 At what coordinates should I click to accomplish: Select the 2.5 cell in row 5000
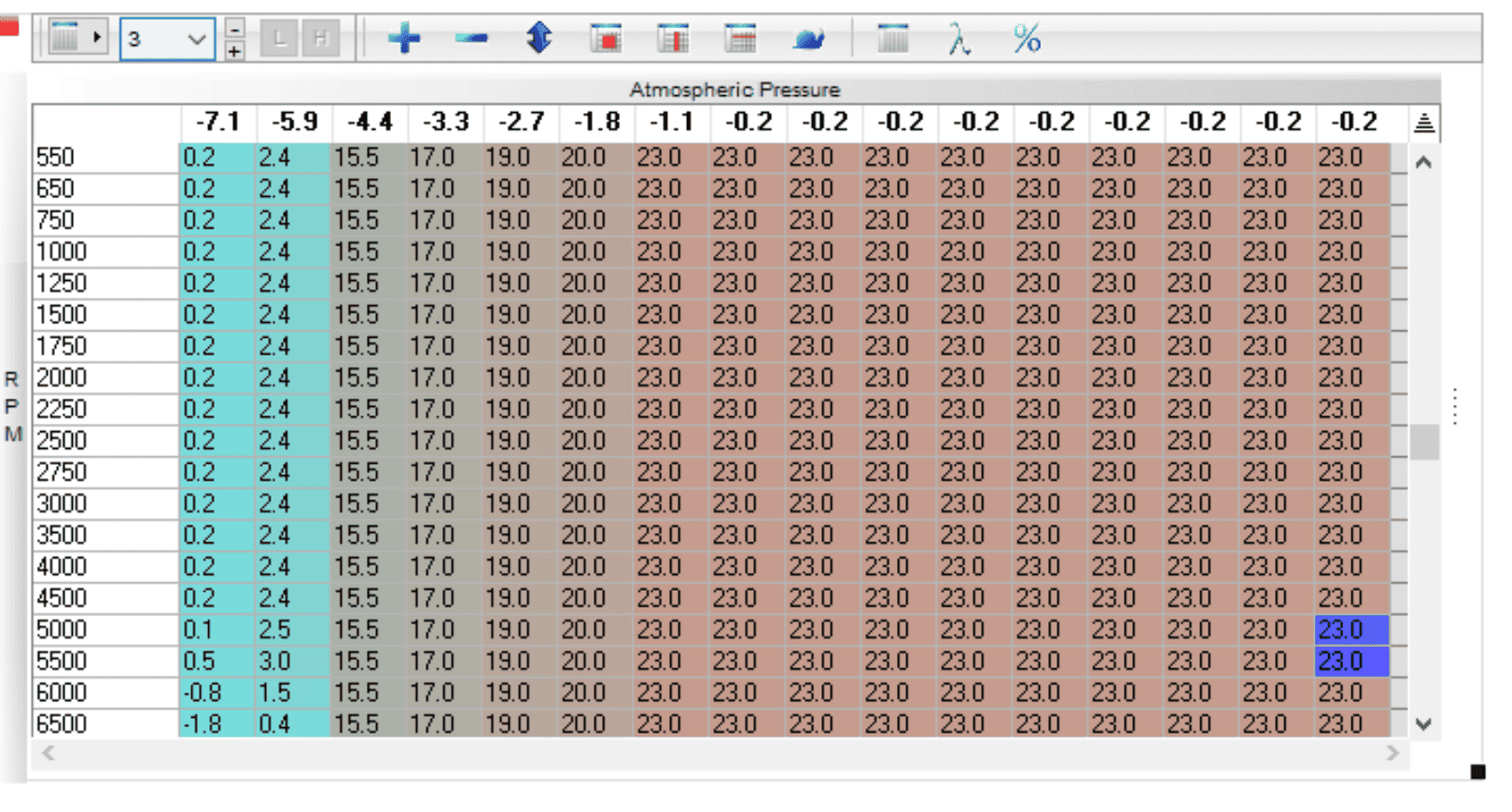[x=293, y=630]
